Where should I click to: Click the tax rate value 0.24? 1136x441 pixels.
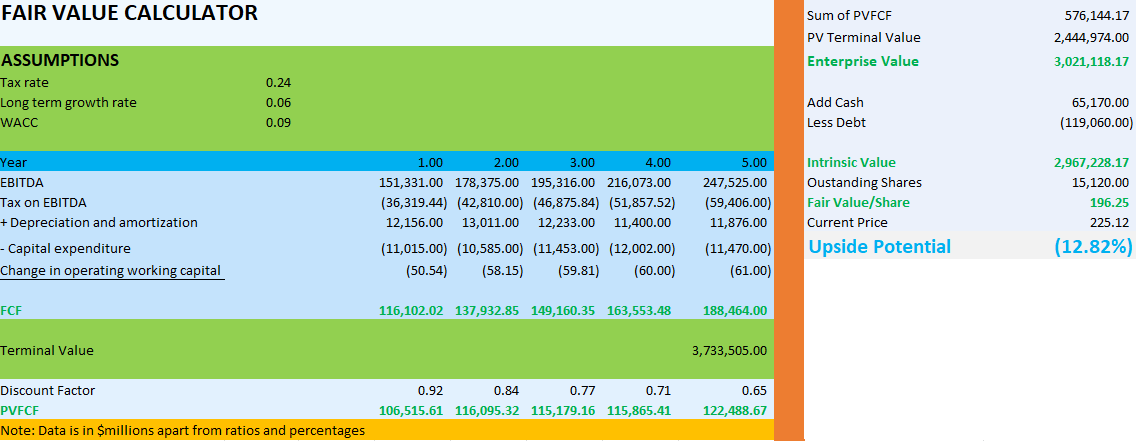point(278,83)
